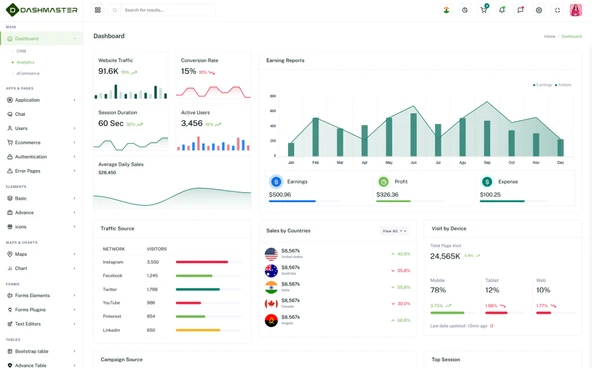The height and width of the screenshot is (368, 592).
Task: Click the teal Expense dollar icon
Action: tap(487, 182)
